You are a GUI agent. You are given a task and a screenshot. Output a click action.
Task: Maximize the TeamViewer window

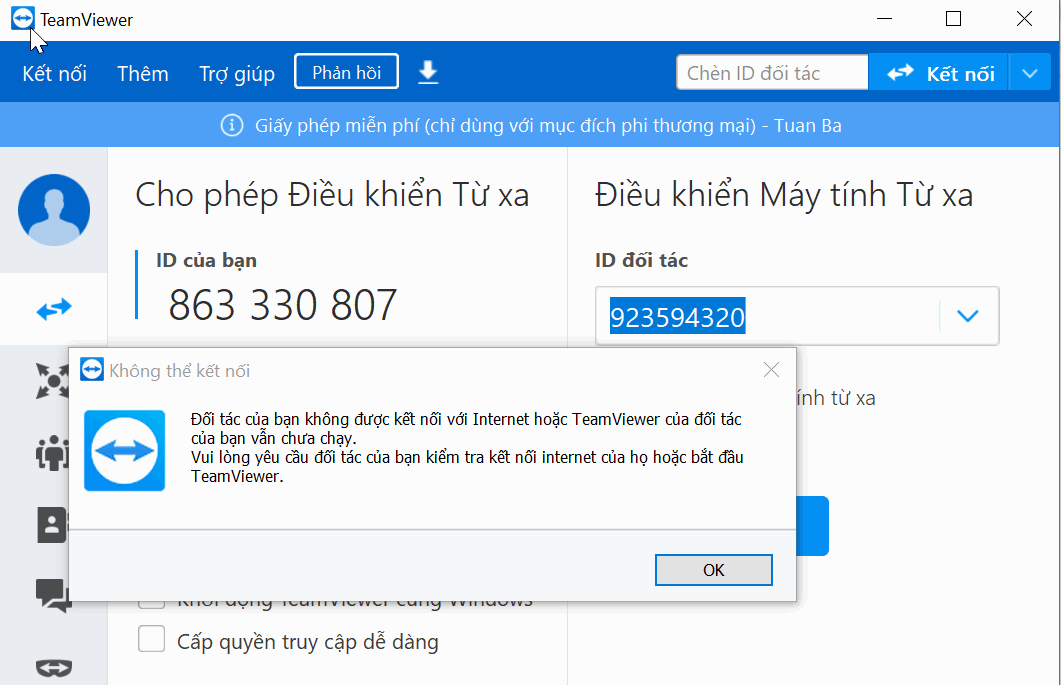click(x=953, y=19)
